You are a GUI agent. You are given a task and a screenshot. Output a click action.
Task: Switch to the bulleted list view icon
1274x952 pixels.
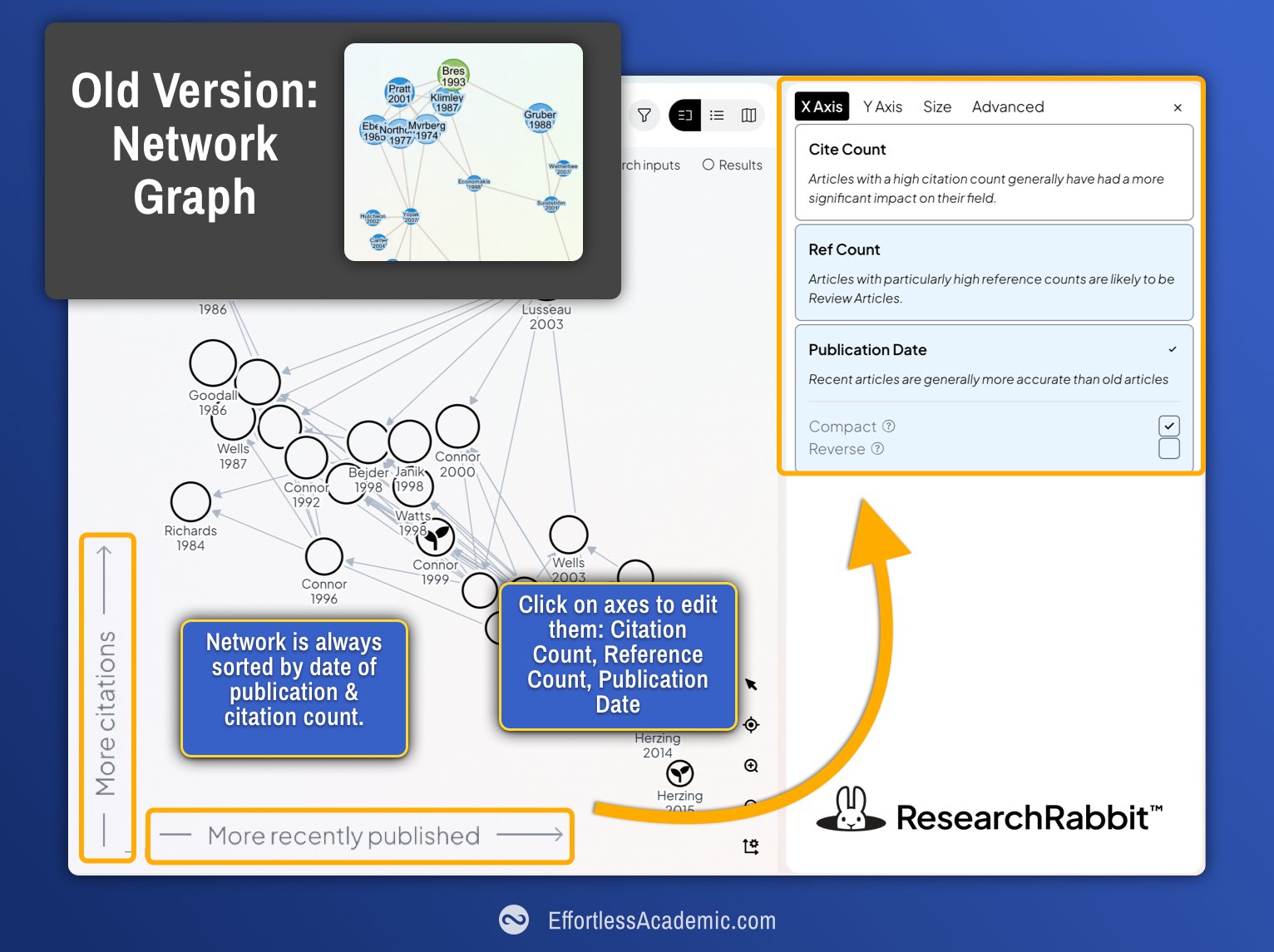(x=717, y=115)
